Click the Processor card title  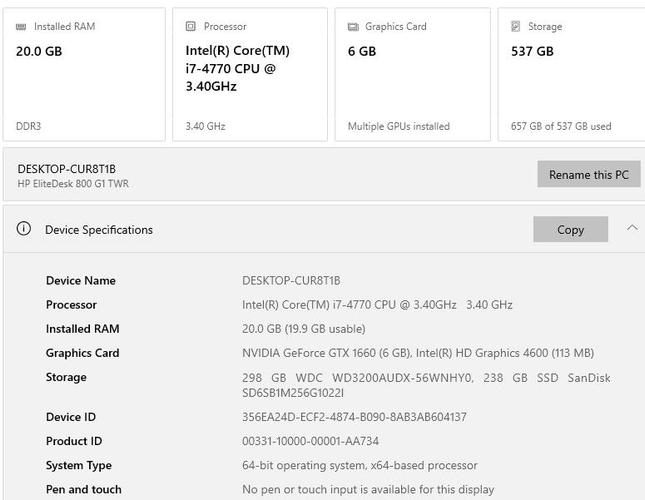click(x=225, y=27)
